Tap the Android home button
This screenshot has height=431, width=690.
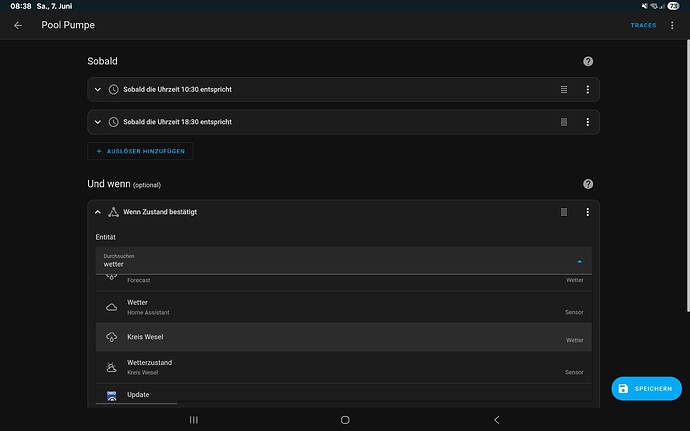[345, 420]
